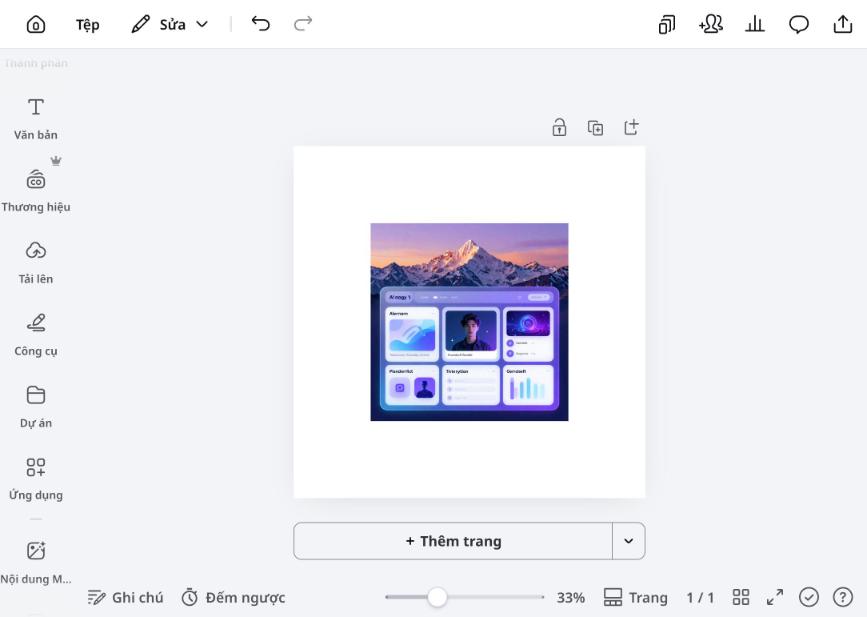This screenshot has height=617, width=867.
Task: Open analytics bar chart icon
Action: point(755,25)
